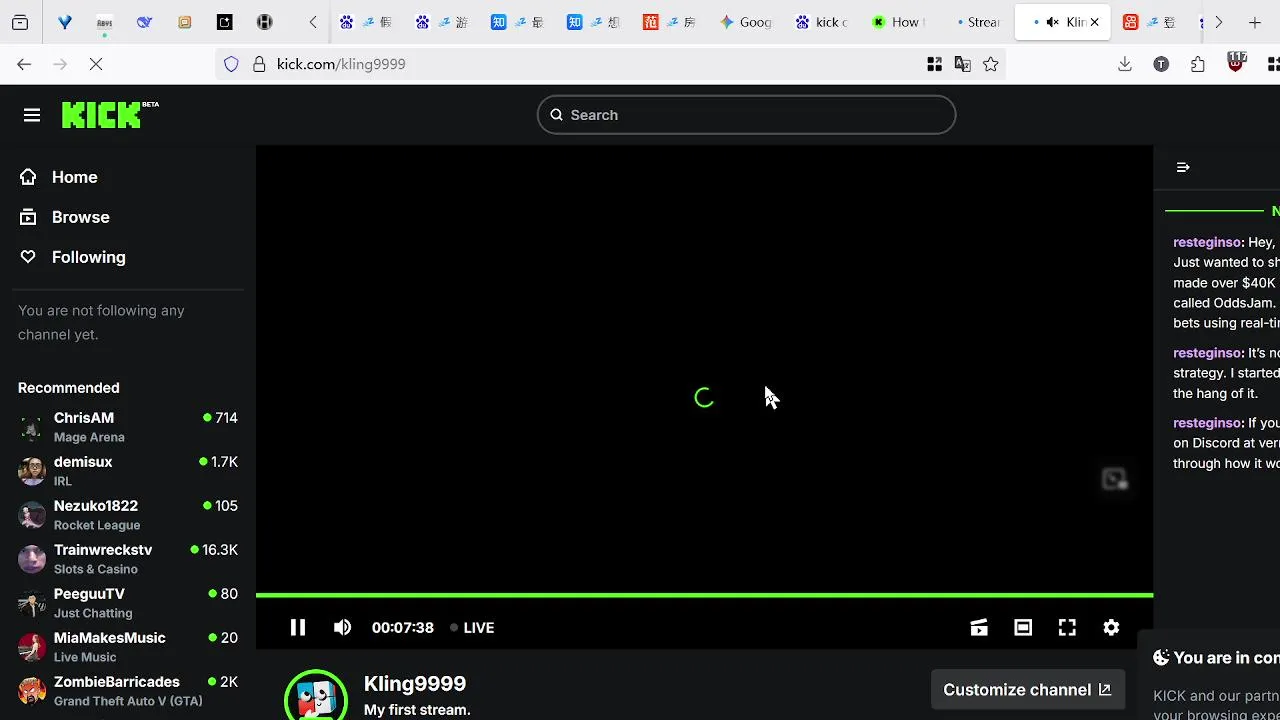Open ChrisAM recommended channel
This screenshot has height=720, width=1280.
(128, 427)
